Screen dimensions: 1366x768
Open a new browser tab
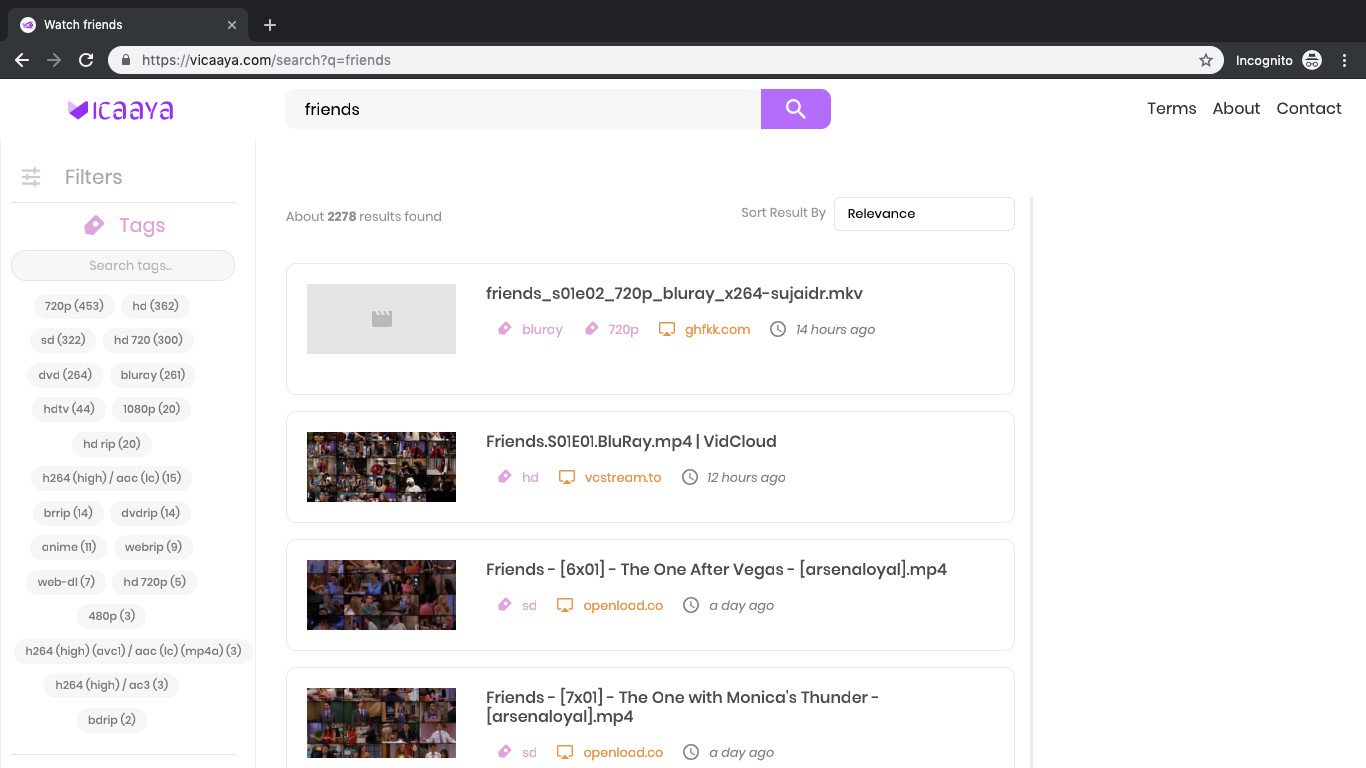270,25
